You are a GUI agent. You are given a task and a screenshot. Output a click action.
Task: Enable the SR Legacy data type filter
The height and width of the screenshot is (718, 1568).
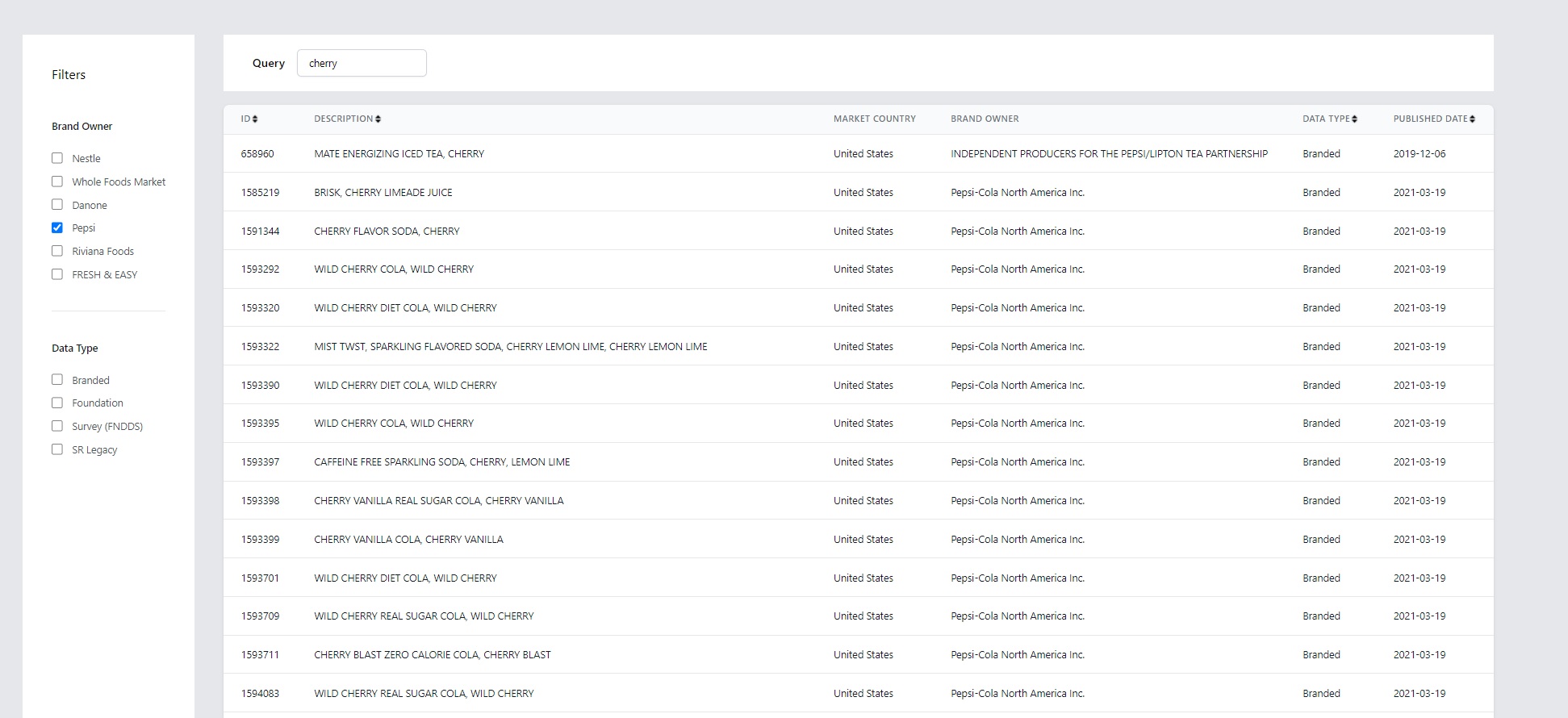coord(57,449)
